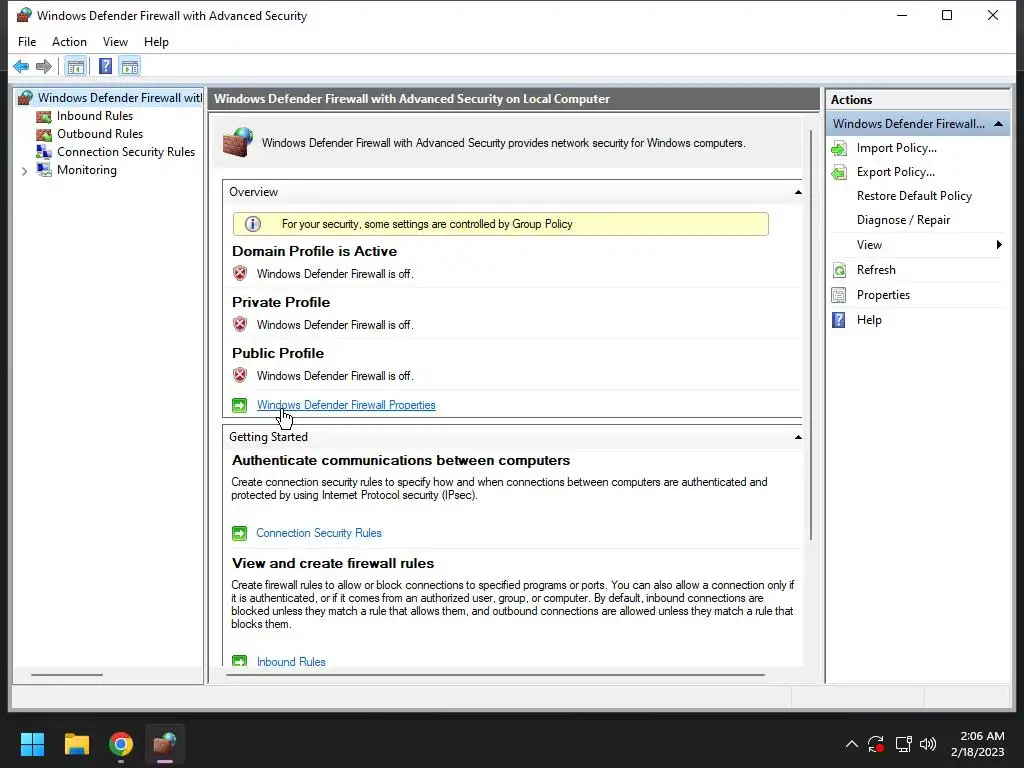Click Export Policy... action
Screen dimensions: 1024x768
pyautogui.click(x=895, y=172)
